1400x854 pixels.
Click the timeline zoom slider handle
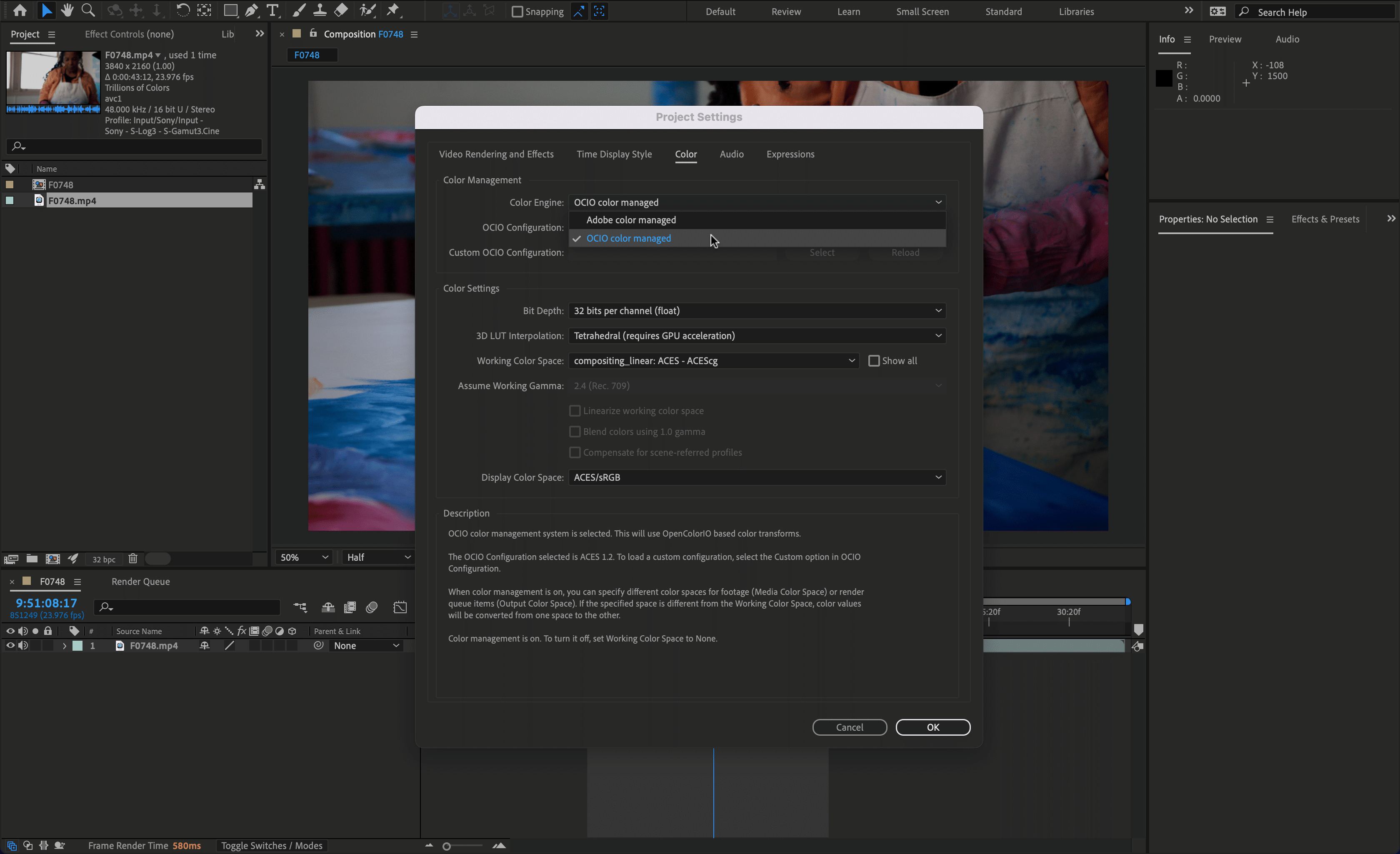pyautogui.click(x=447, y=846)
